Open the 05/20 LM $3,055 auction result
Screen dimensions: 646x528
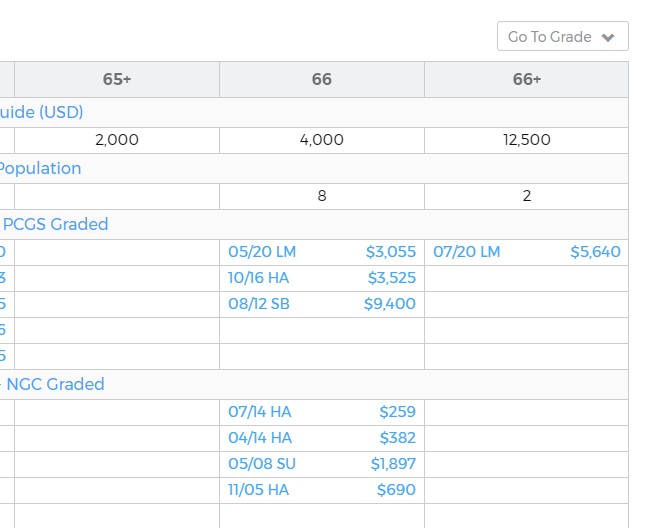pos(321,252)
